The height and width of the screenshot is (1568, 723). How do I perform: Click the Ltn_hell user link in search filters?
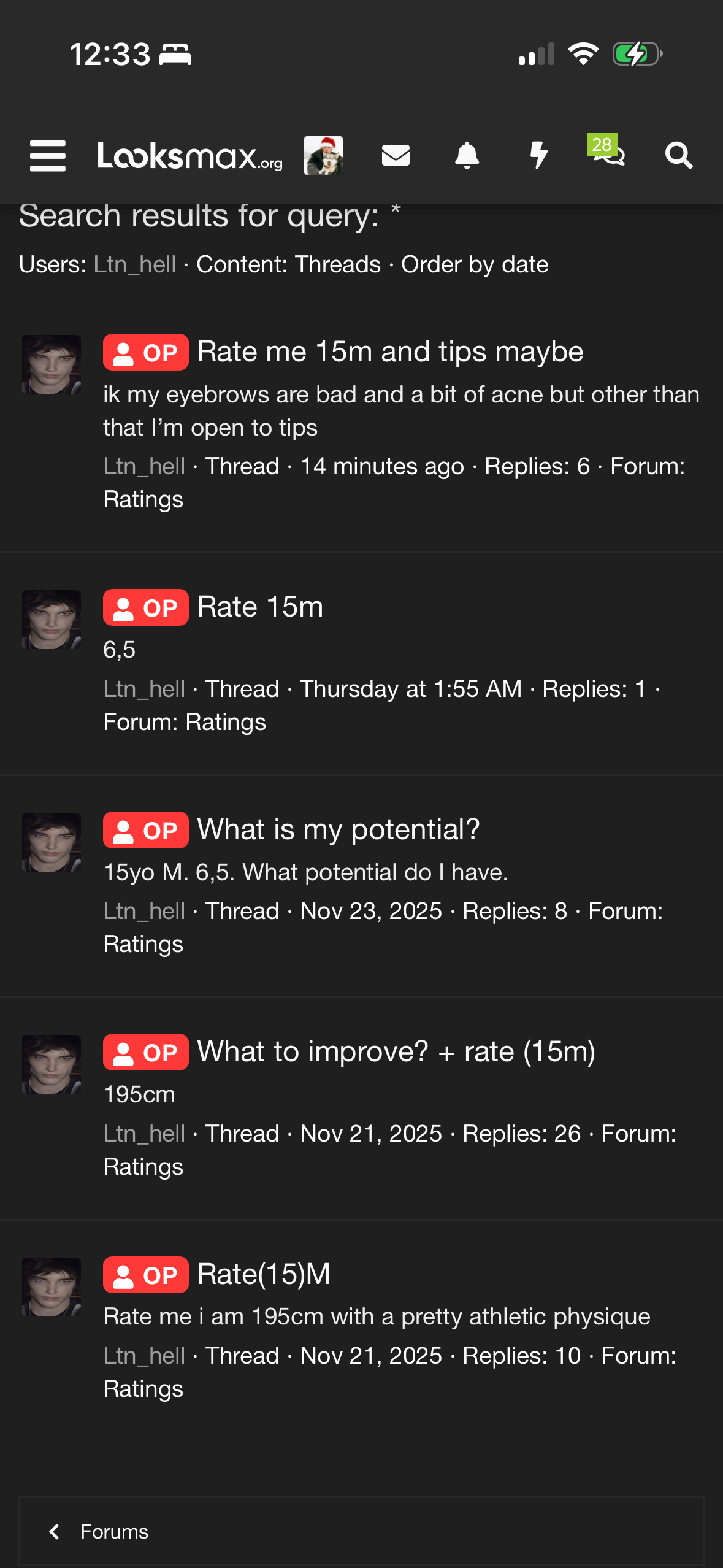tap(135, 264)
